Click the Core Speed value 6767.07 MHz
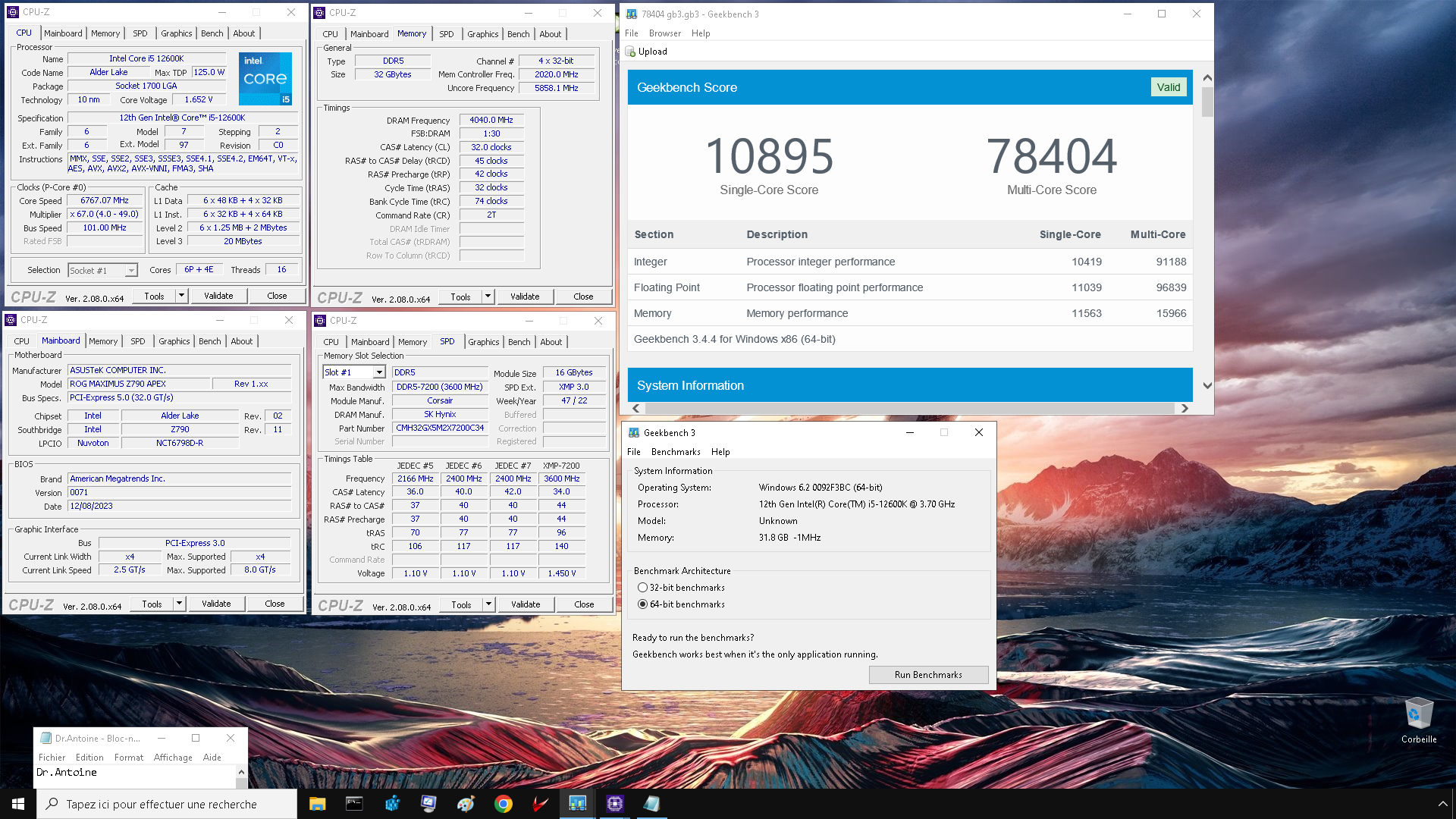 pos(105,201)
